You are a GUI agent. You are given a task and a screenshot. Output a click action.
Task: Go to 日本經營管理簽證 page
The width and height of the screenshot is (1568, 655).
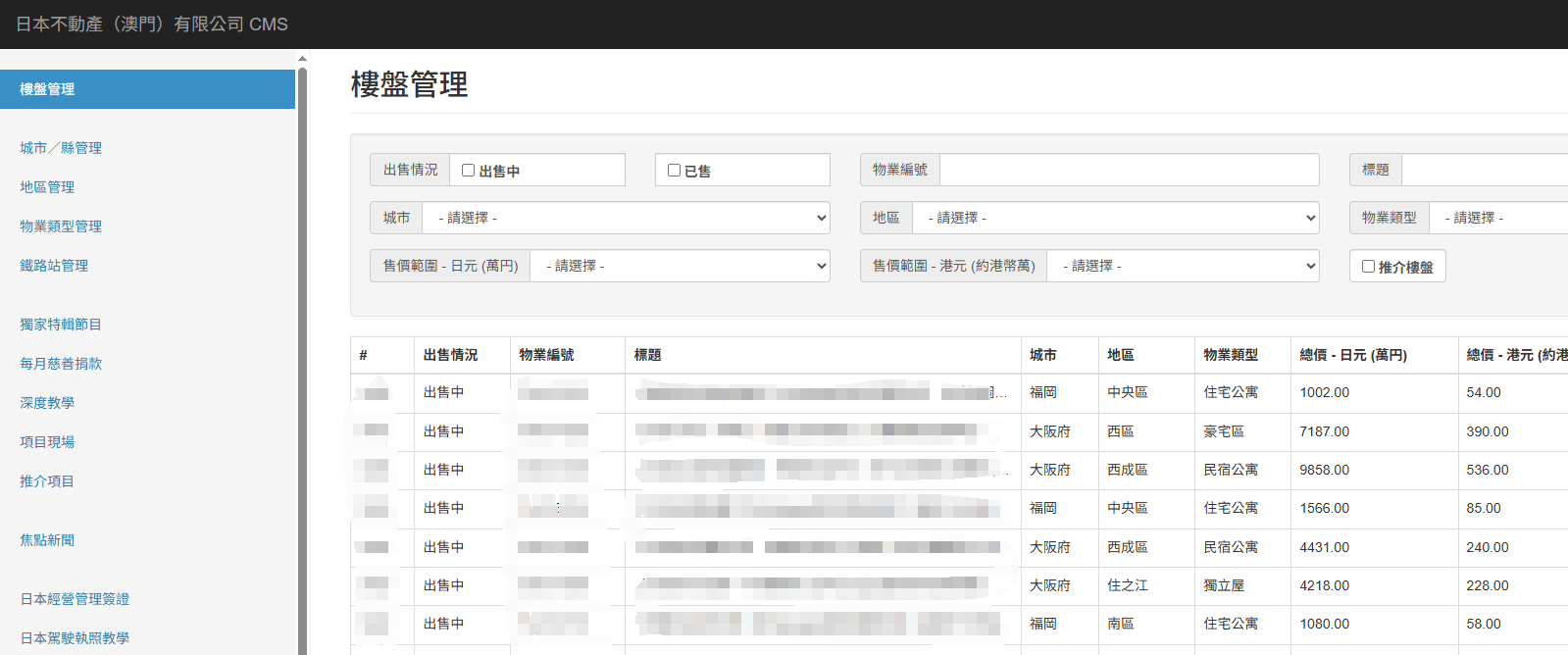tap(75, 599)
